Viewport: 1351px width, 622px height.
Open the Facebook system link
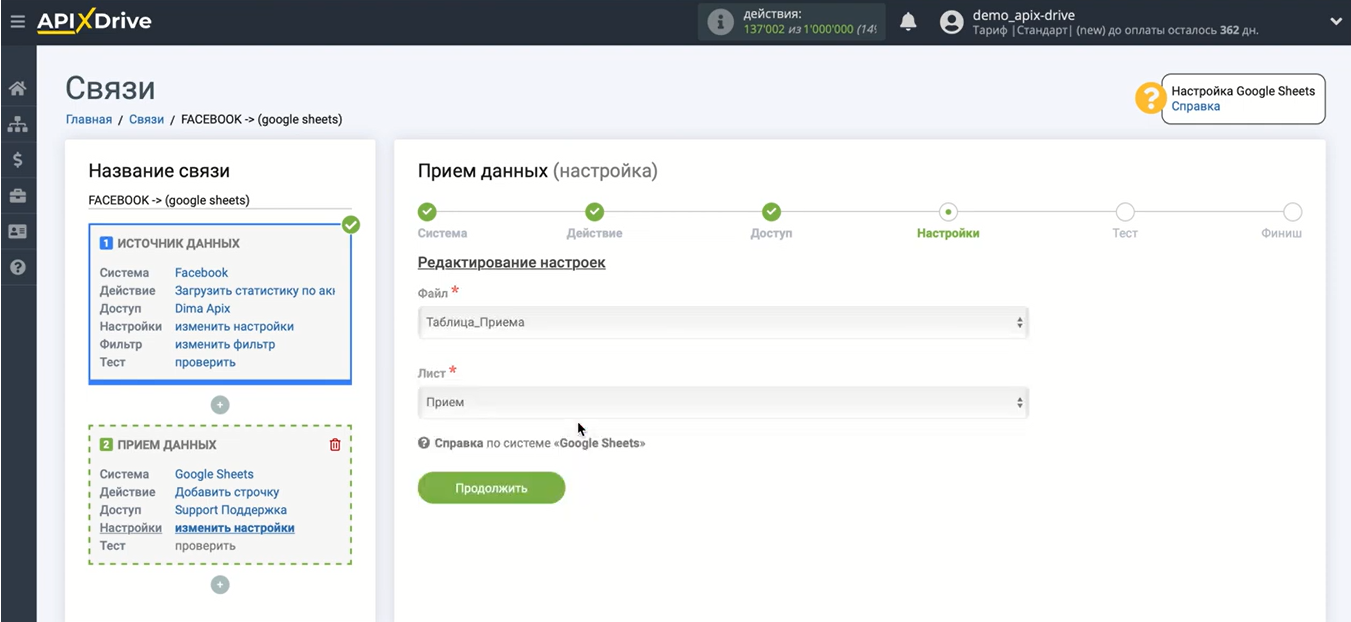point(201,272)
